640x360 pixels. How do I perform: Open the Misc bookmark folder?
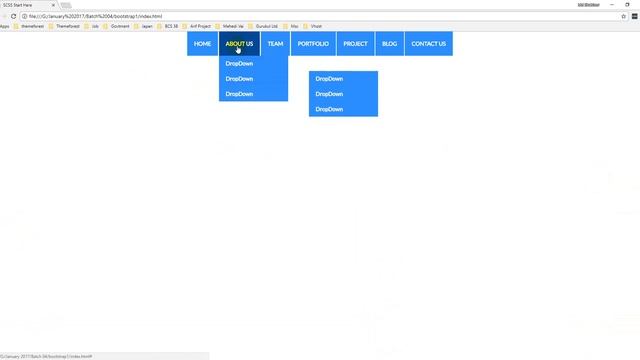[x=291, y=26]
